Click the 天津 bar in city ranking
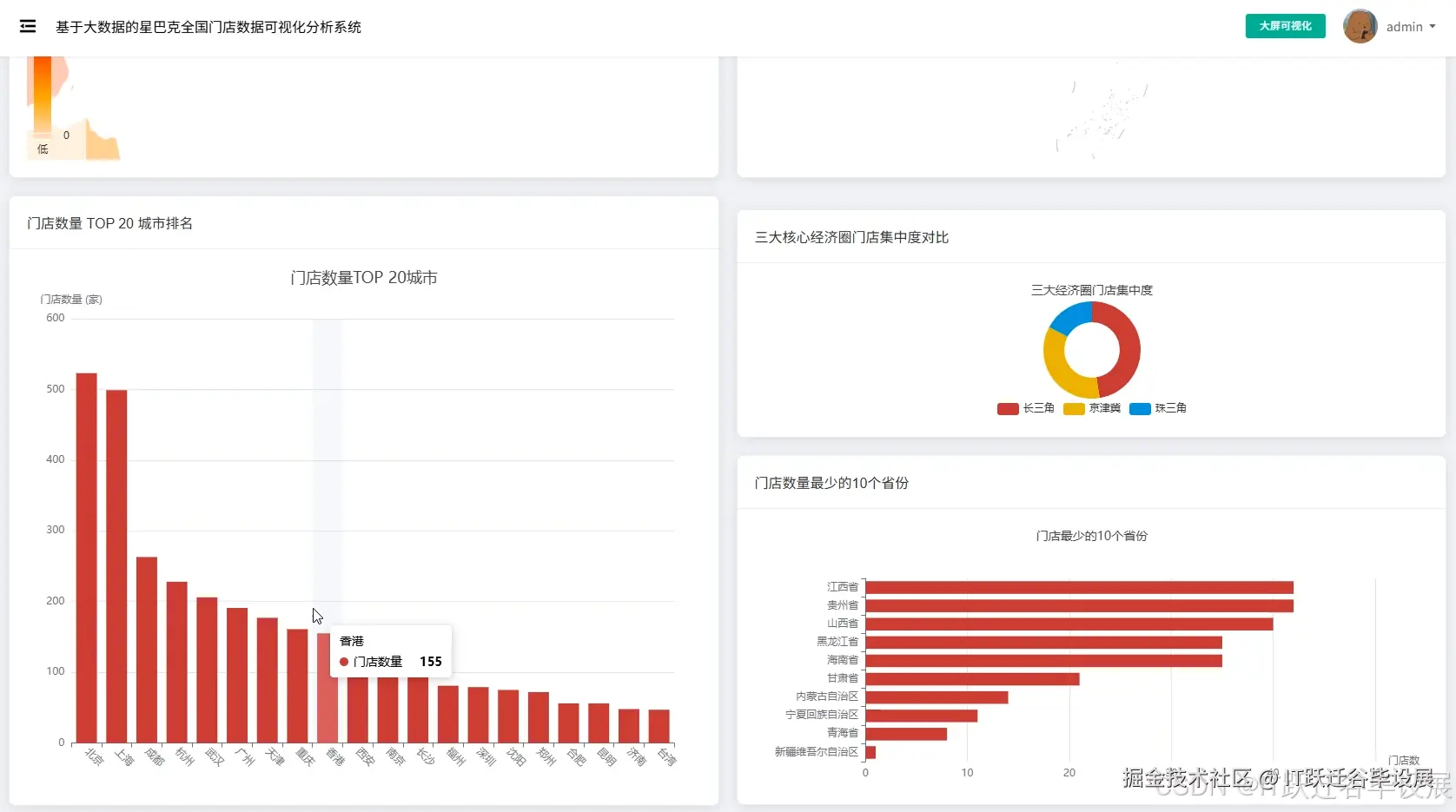The width and height of the screenshot is (1456, 812). pos(268,680)
